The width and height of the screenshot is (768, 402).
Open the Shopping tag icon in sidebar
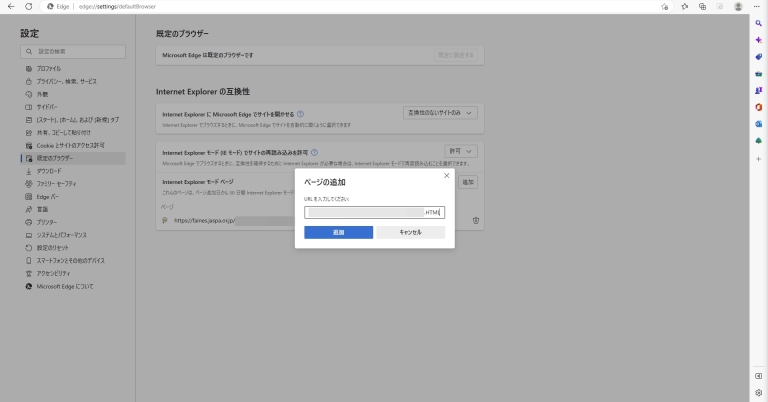tap(759, 56)
